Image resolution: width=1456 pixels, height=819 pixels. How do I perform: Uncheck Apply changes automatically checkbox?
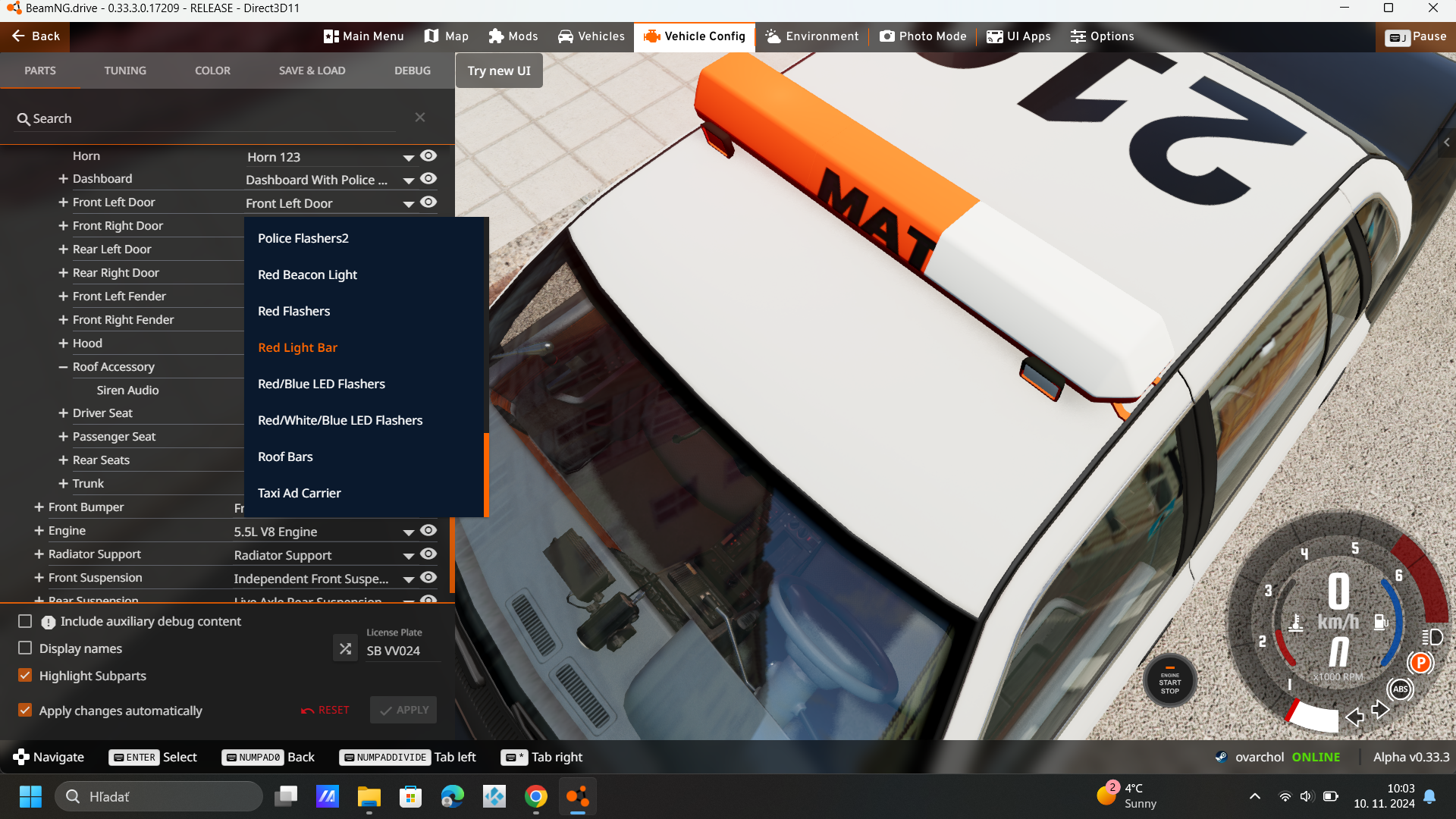(25, 711)
